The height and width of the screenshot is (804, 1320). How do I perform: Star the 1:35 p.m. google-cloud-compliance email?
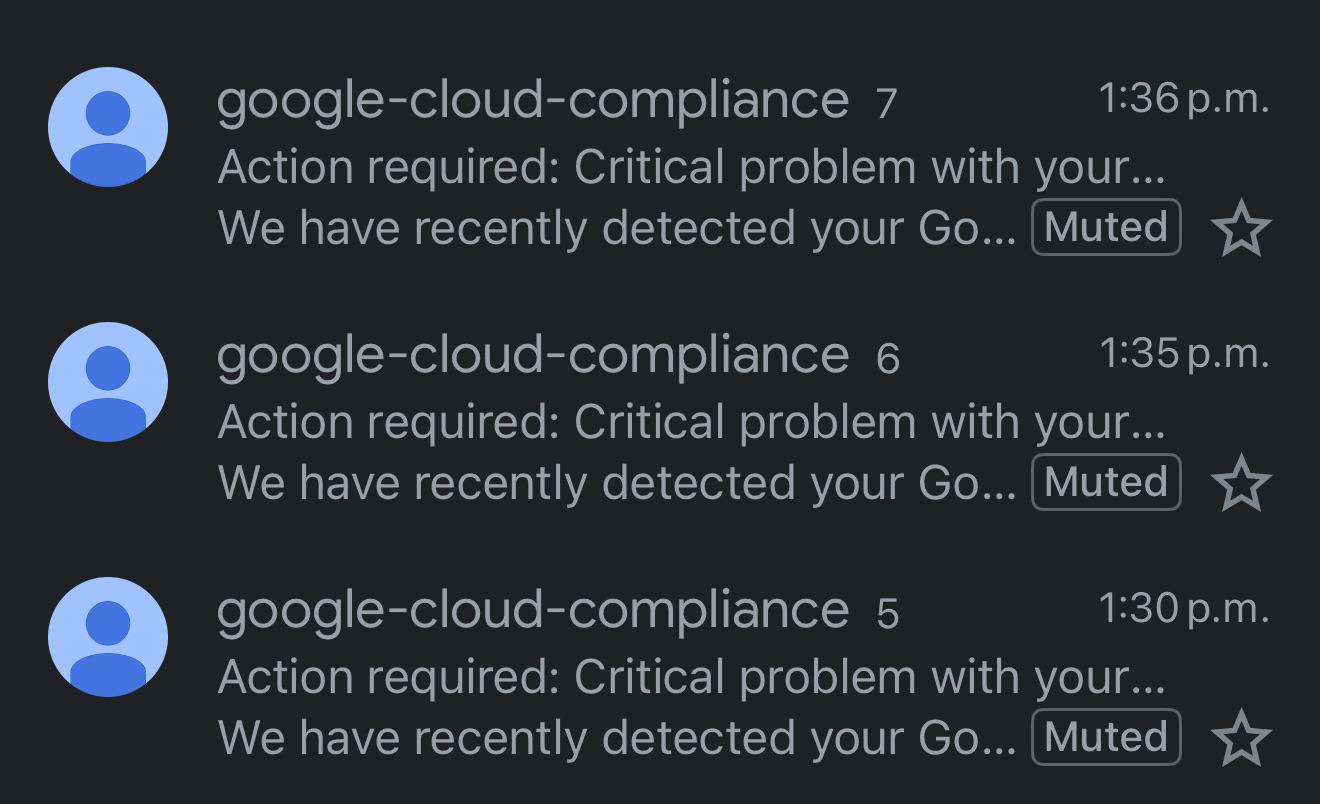pos(1241,484)
